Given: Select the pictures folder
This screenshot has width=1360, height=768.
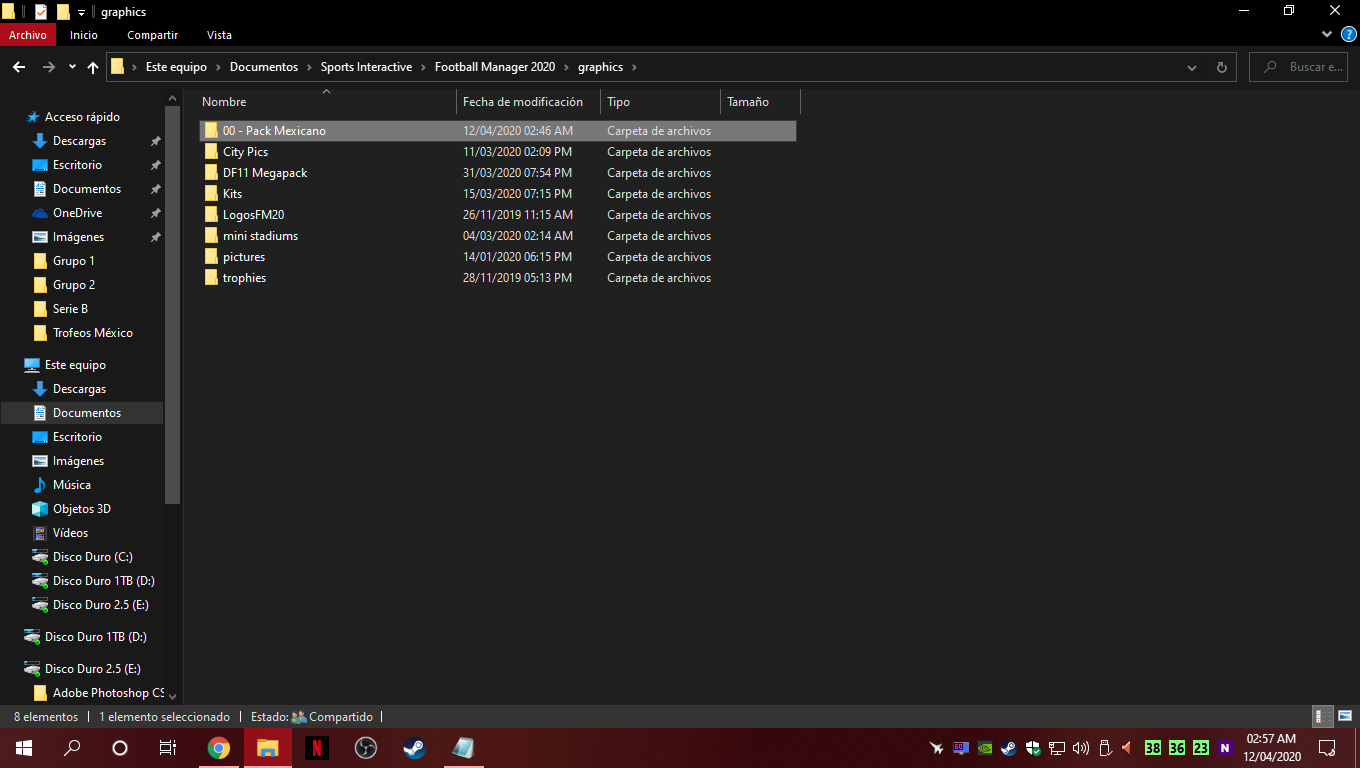Looking at the screenshot, I should [498, 257].
